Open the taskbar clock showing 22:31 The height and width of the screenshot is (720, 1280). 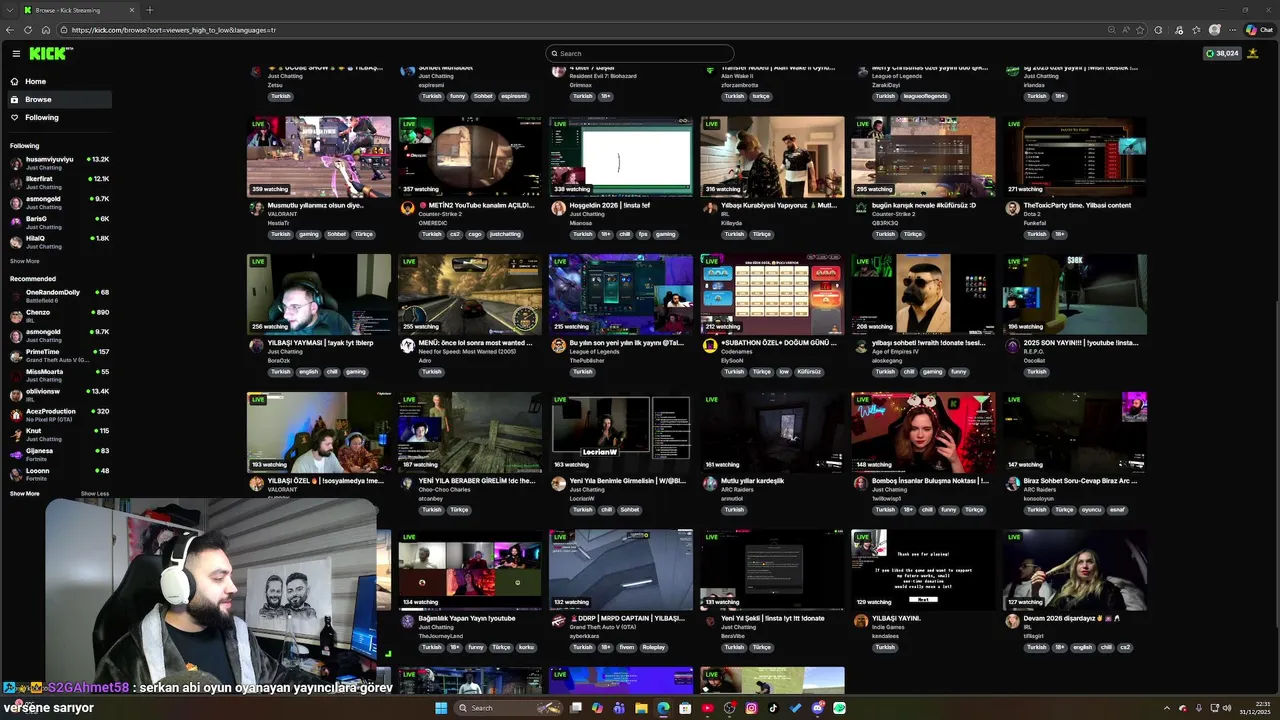pyautogui.click(x=1255, y=708)
